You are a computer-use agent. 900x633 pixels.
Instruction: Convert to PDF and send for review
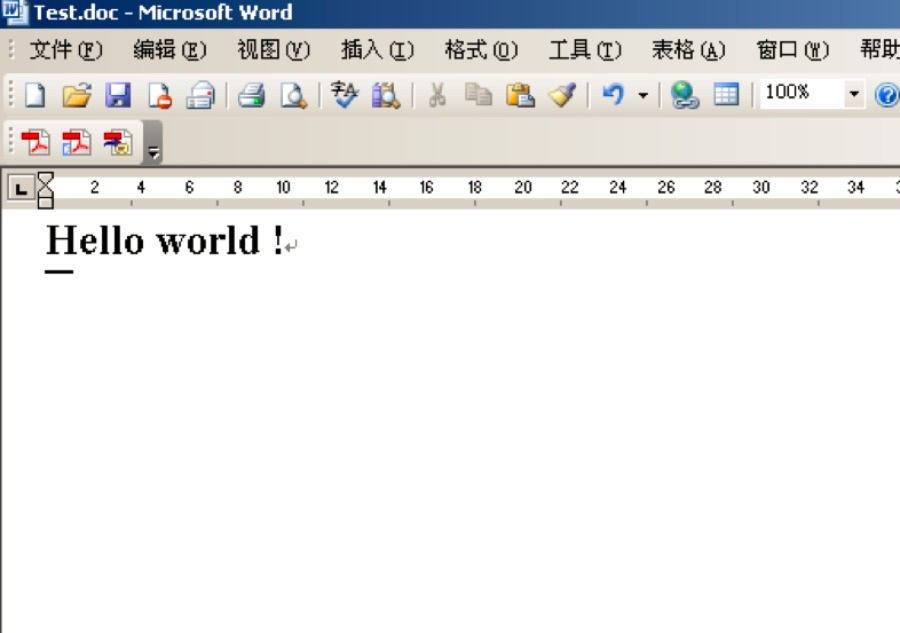(x=118, y=142)
